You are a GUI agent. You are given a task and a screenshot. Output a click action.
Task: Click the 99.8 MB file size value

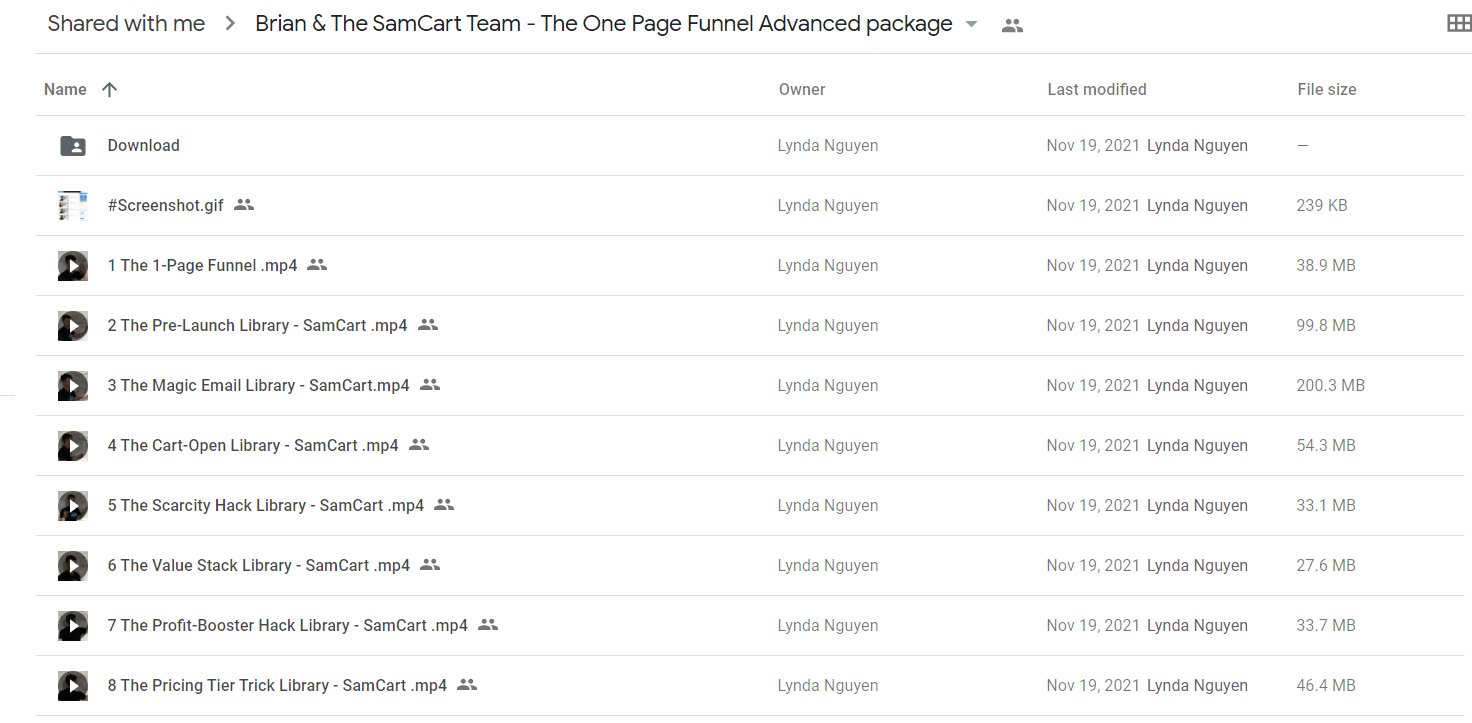[1326, 325]
